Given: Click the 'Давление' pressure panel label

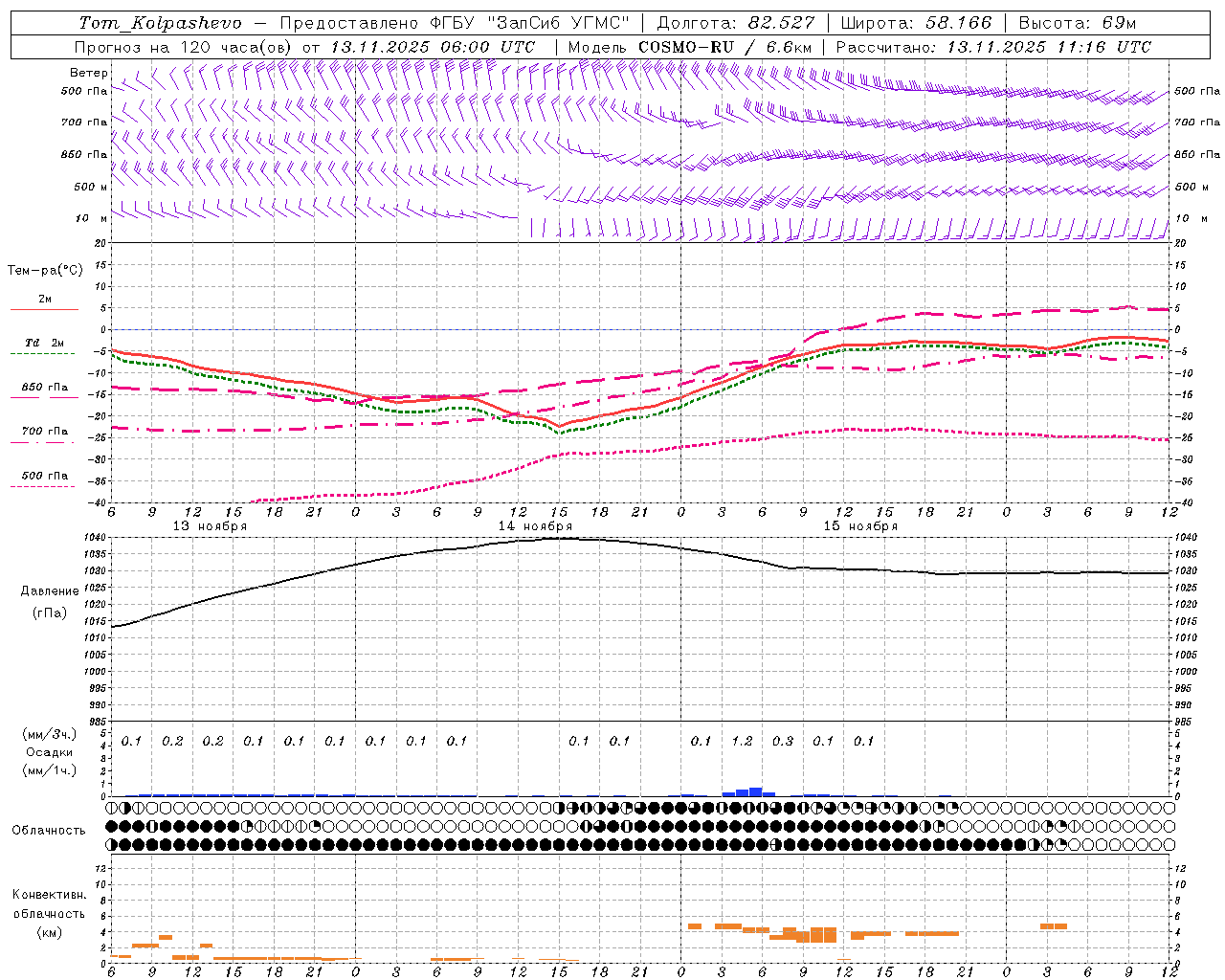Looking at the screenshot, I should pos(50,591).
